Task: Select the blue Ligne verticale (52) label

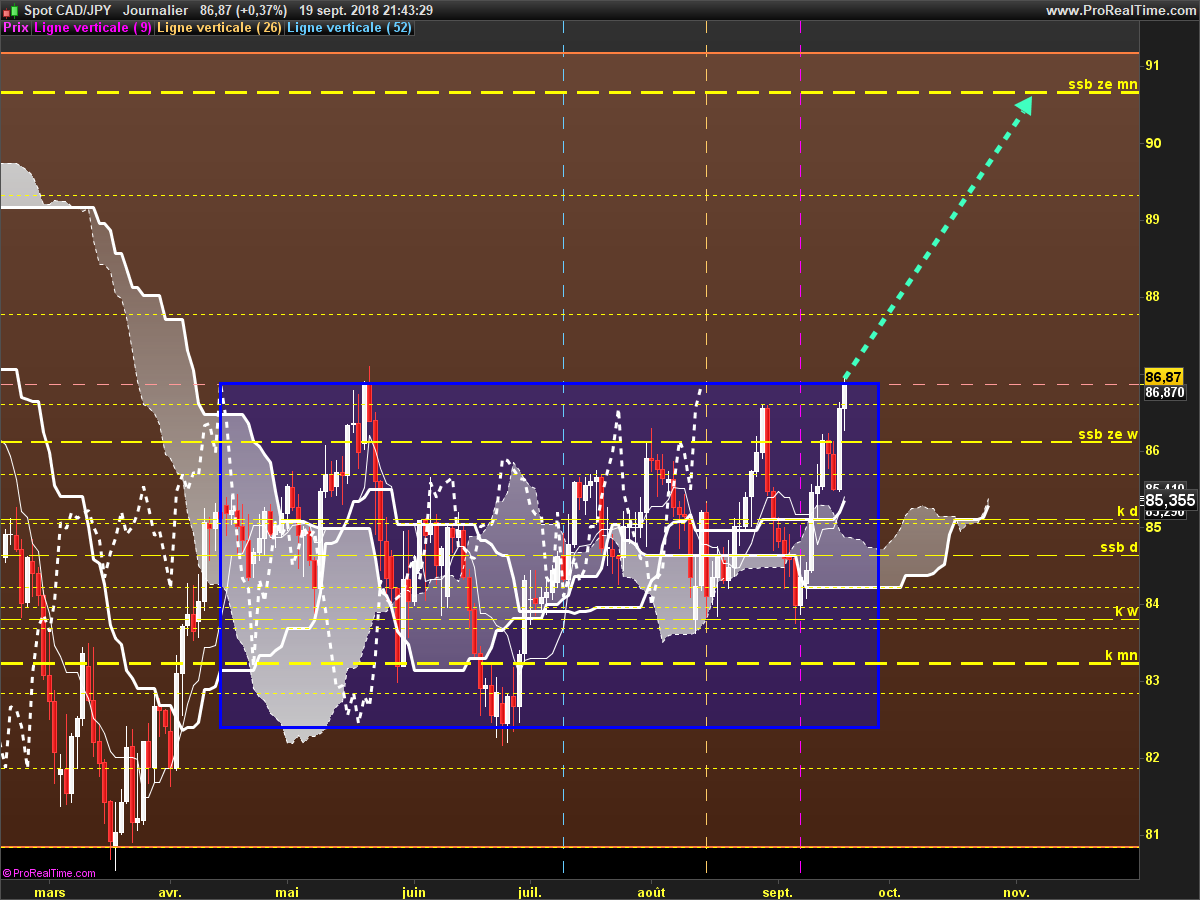Action: [x=349, y=28]
